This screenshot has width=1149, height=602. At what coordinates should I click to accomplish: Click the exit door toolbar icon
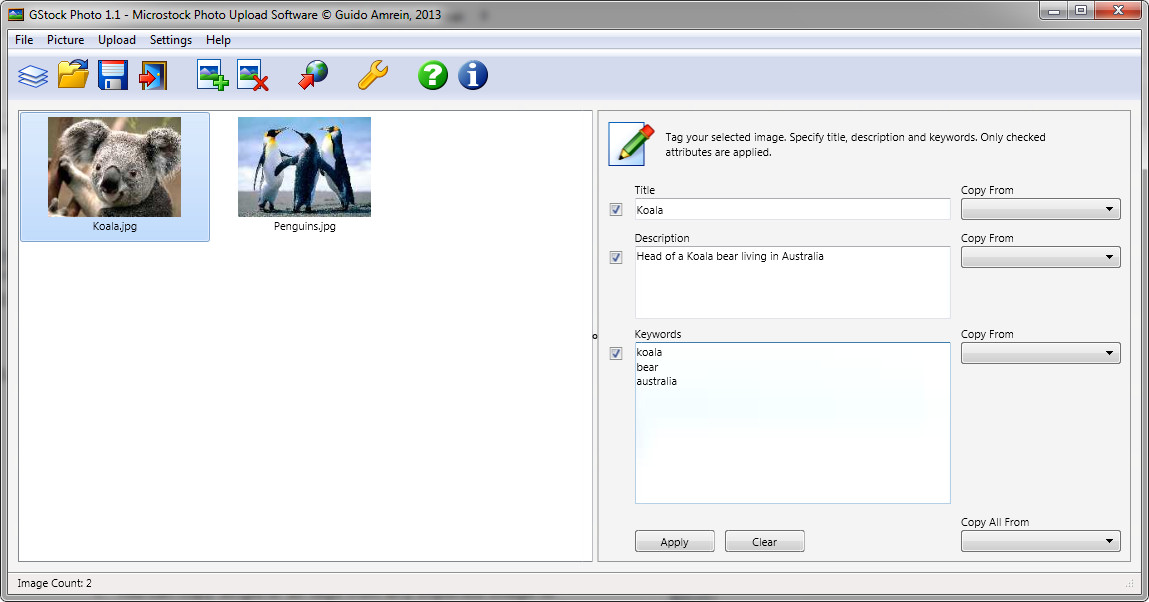click(x=153, y=75)
